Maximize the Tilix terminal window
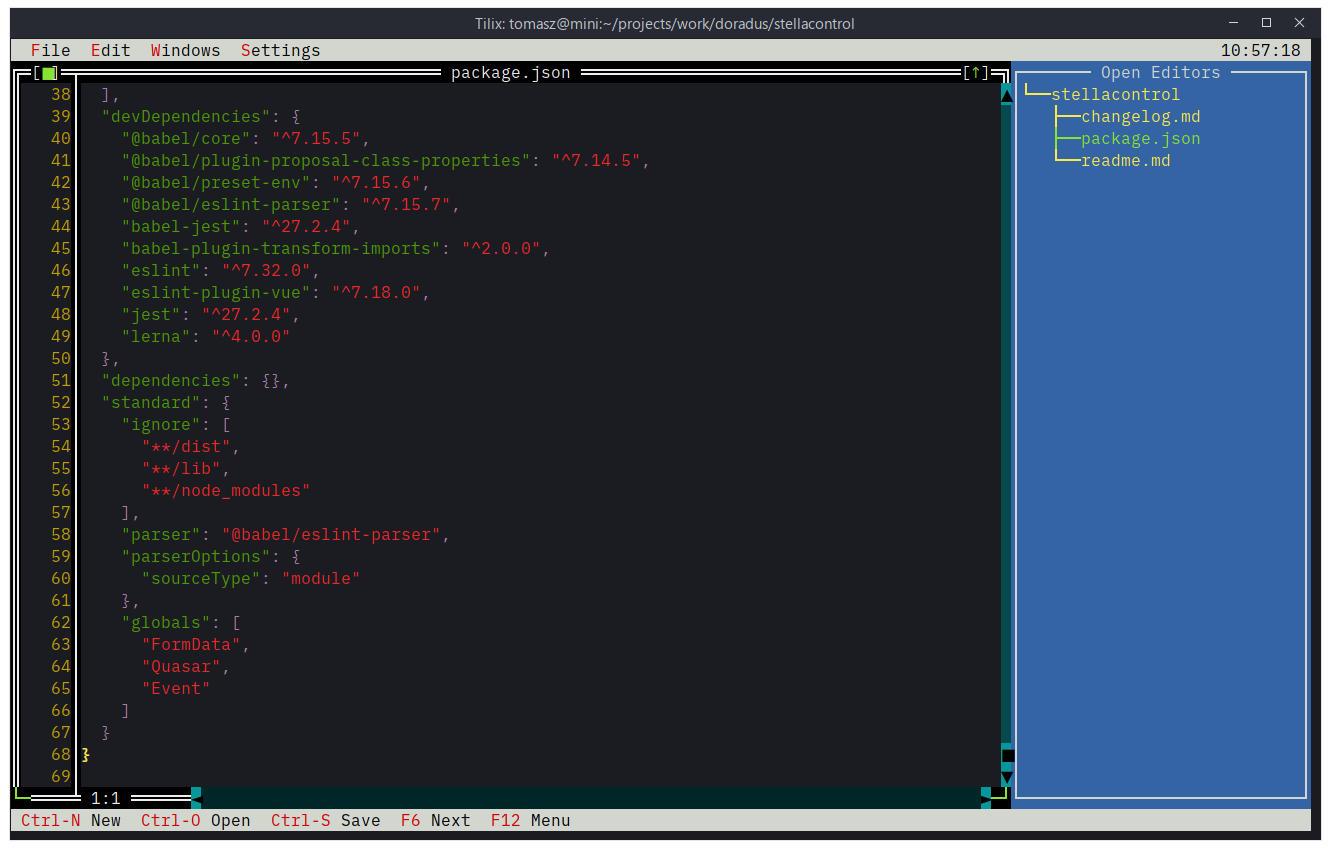Image resolution: width=1331 pixels, height=850 pixels. point(1266,23)
